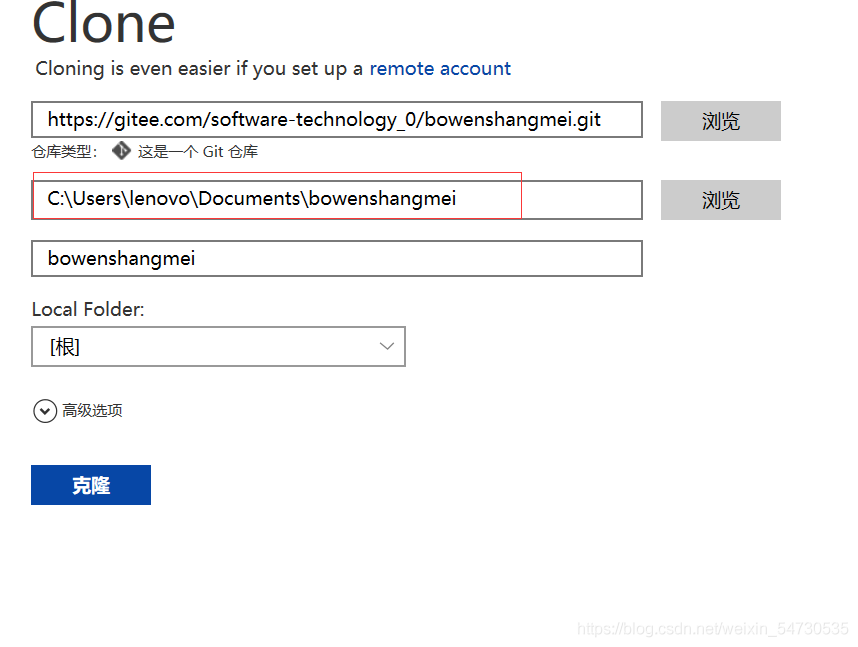Start cloning with the 克隆 button
The width and height of the screenshot is (858, 647).
coord(91,485)
